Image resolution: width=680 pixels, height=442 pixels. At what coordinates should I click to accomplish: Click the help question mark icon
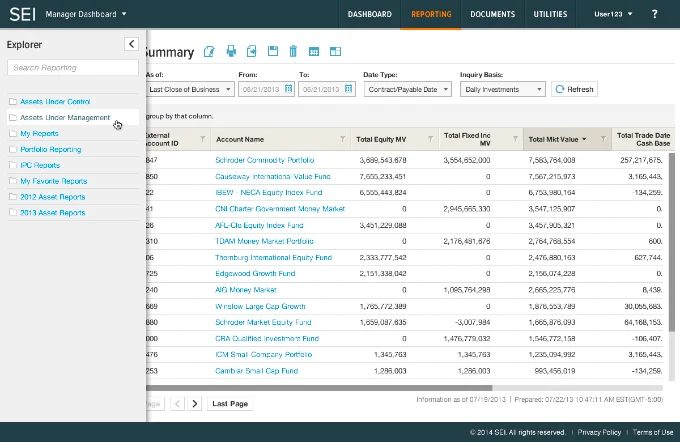pos(654,14)
